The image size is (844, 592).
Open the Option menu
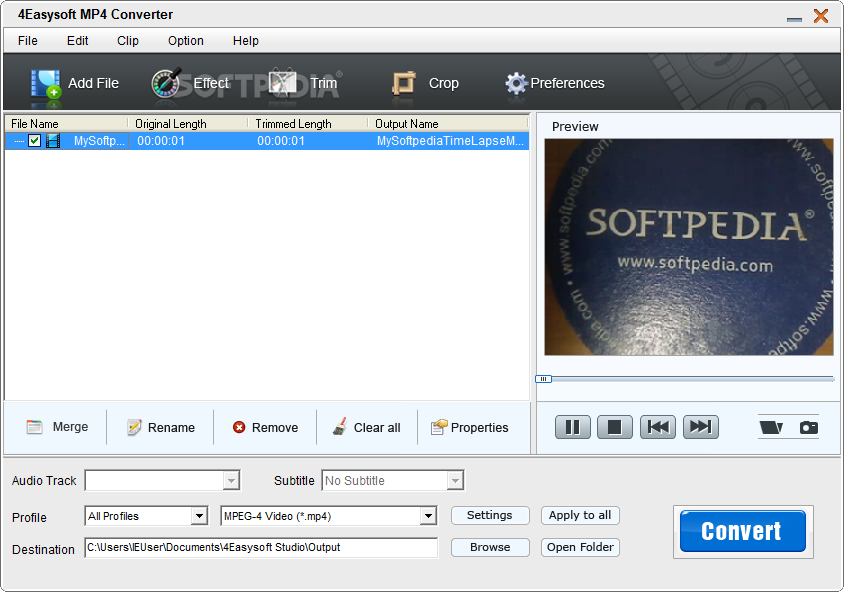186,41
